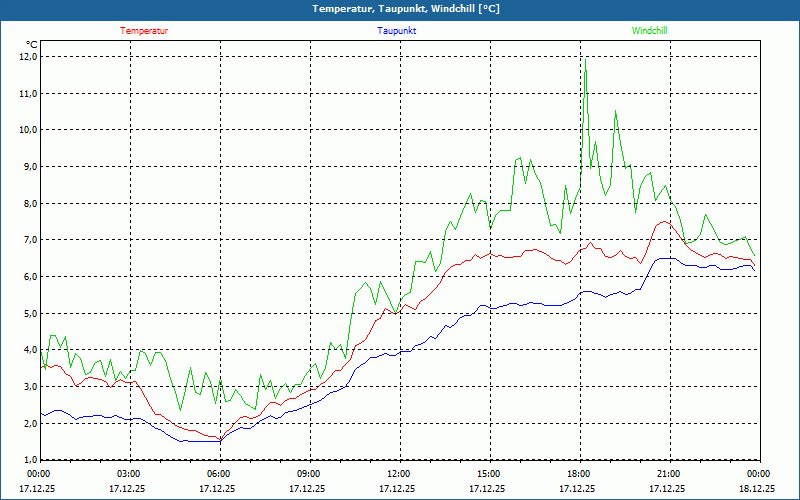
Task: Click the 4,0 y-axis value label
Action: (x=27, y=350)
